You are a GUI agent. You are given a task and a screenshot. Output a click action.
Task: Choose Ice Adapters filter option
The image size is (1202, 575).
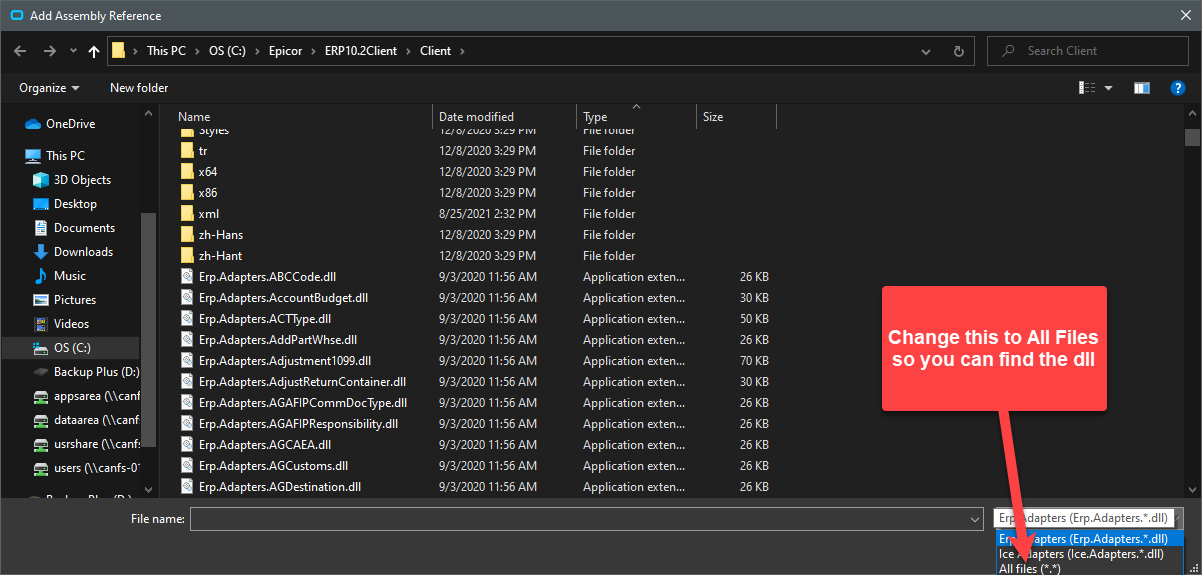pos(1081,553)
